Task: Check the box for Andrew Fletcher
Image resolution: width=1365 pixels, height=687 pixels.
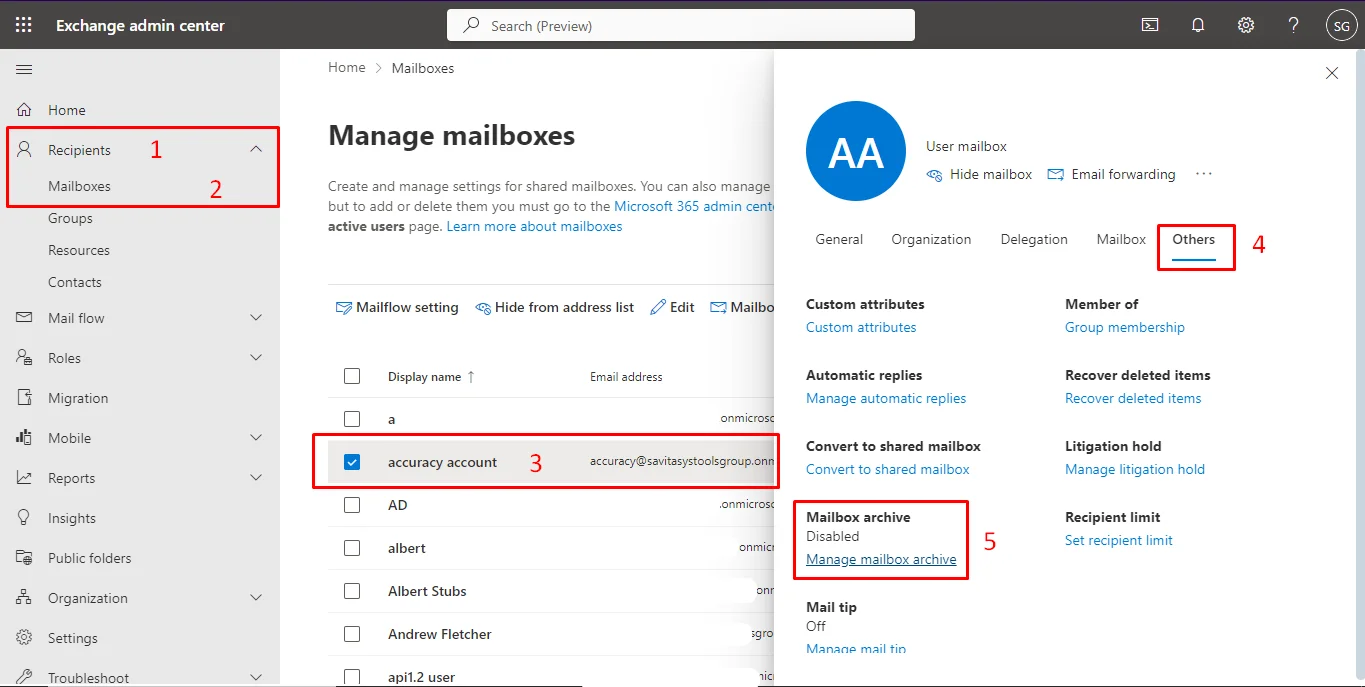Action: click(x=352, y=634)
